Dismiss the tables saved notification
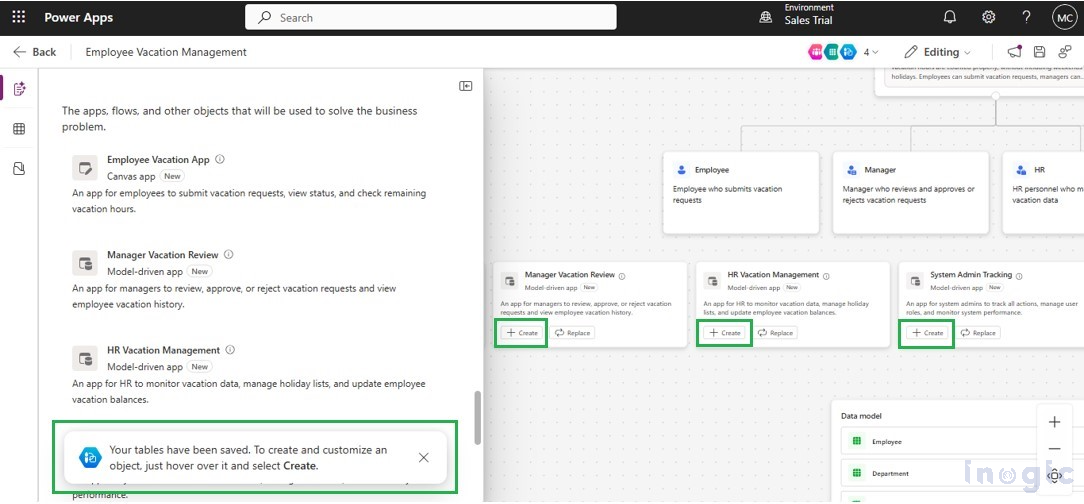Screen dimensions: 1084x504 click(424, 458)
